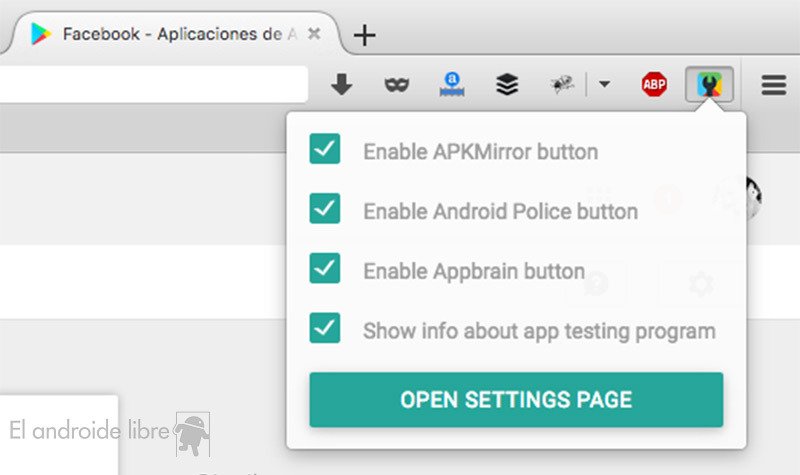Screen dimensions: 800x475
Task: Open a new tab with plus button
Action: click(365, 35)
